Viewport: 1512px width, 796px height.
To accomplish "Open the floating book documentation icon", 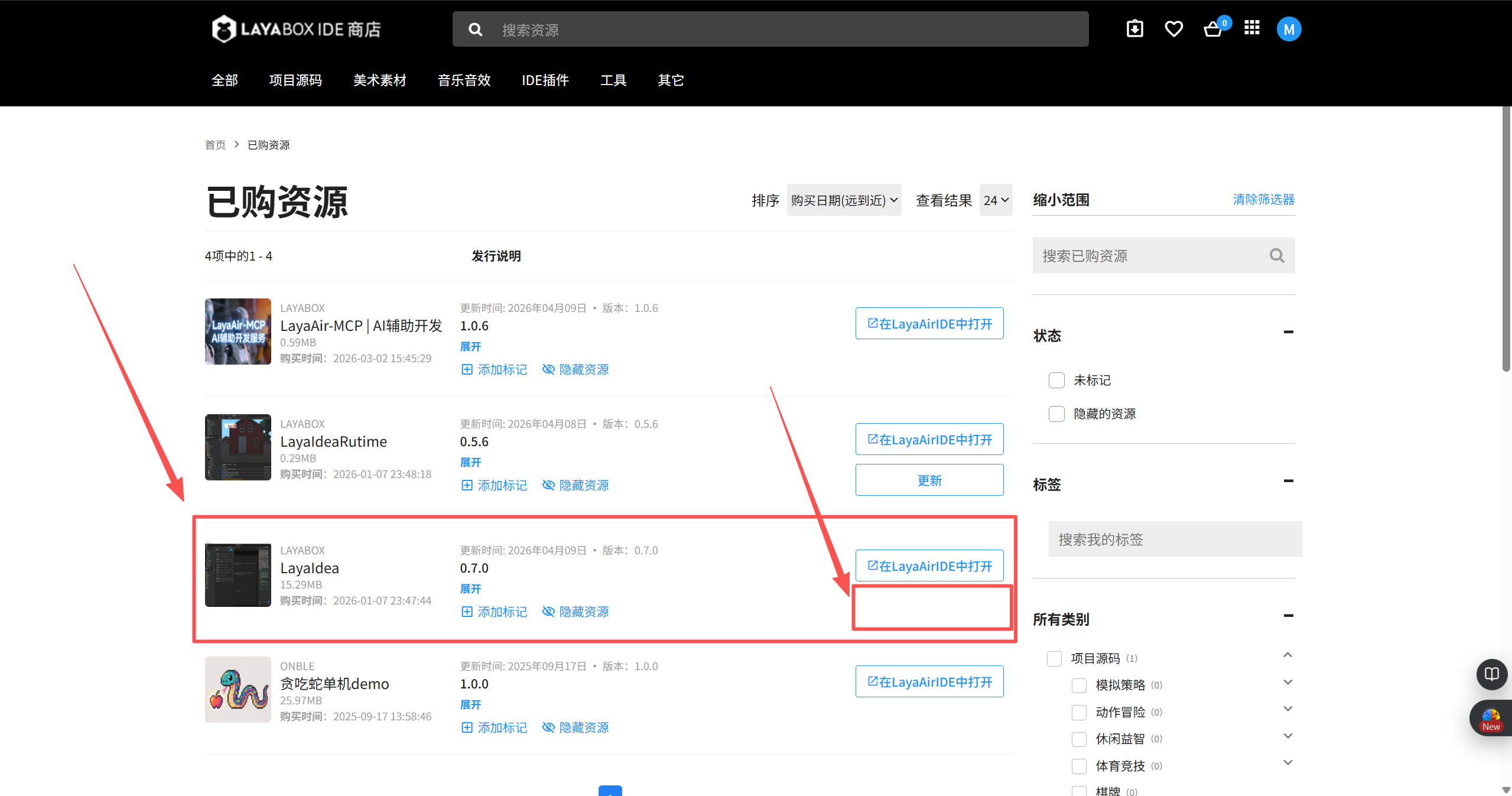I will tap(1491, 674).
